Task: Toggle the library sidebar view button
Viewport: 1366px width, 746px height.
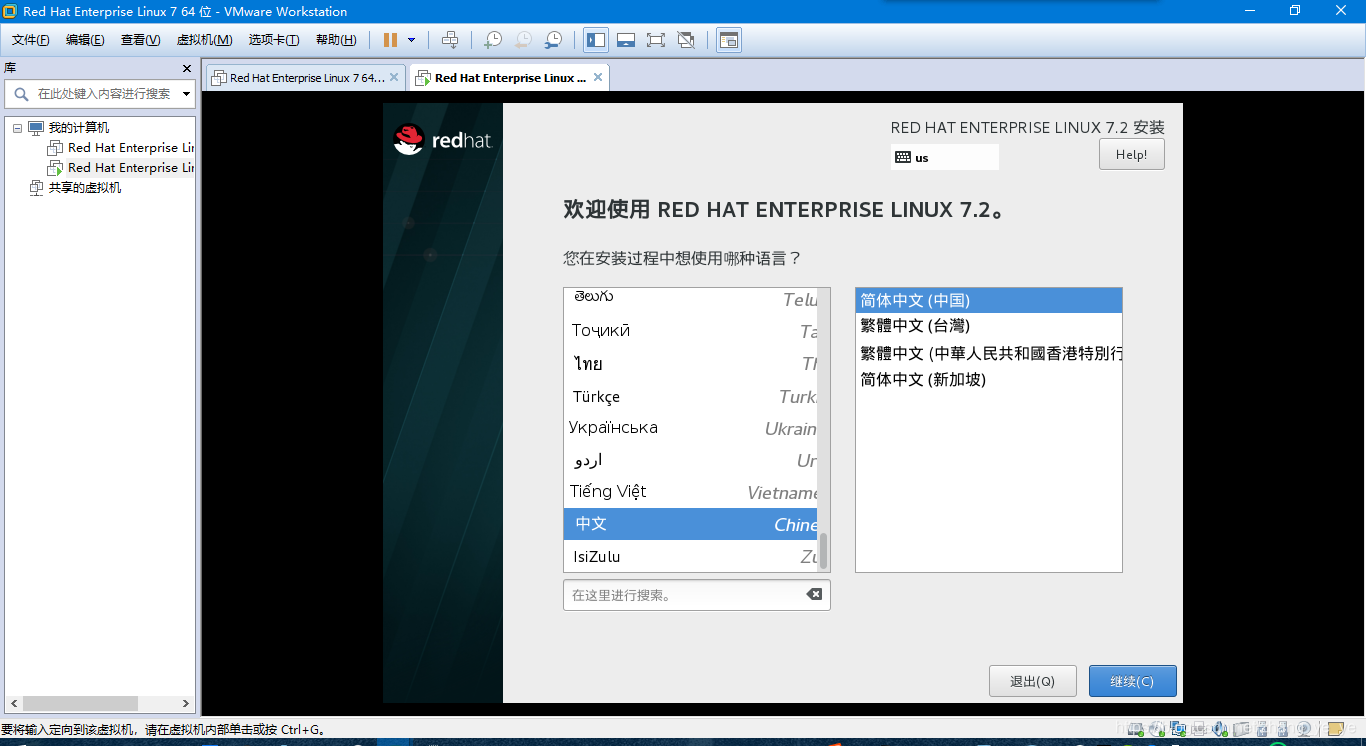Action: (x=596, y=40)
